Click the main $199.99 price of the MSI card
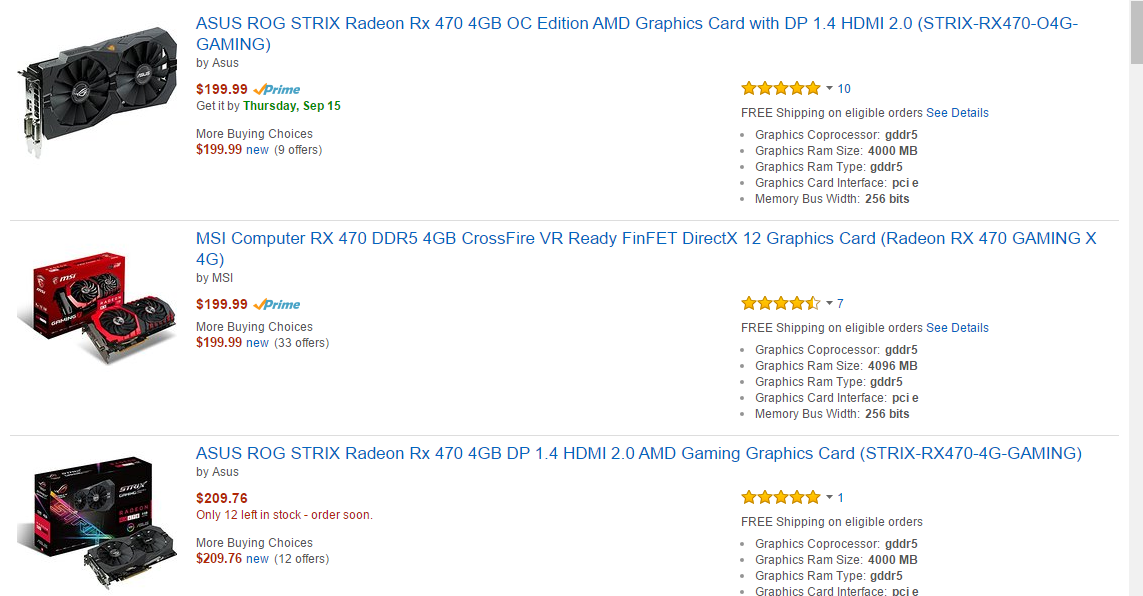Screen dimensions: 1143x596 [x=222, y=304]
